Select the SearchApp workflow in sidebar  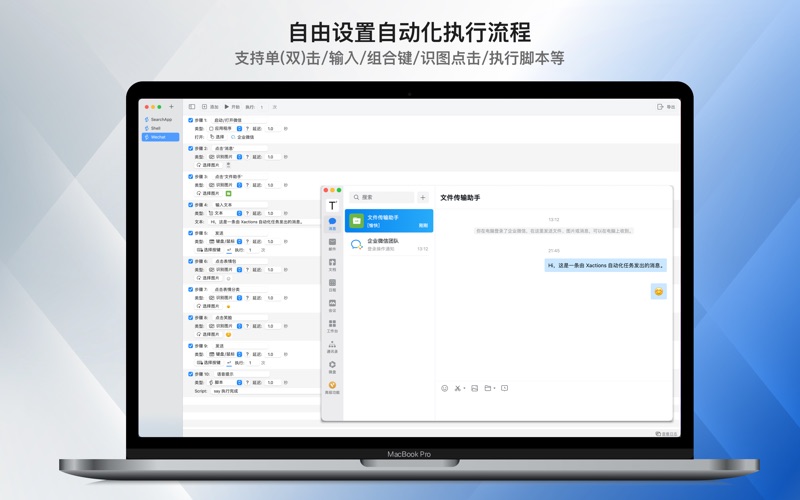(x=160, y=119)
